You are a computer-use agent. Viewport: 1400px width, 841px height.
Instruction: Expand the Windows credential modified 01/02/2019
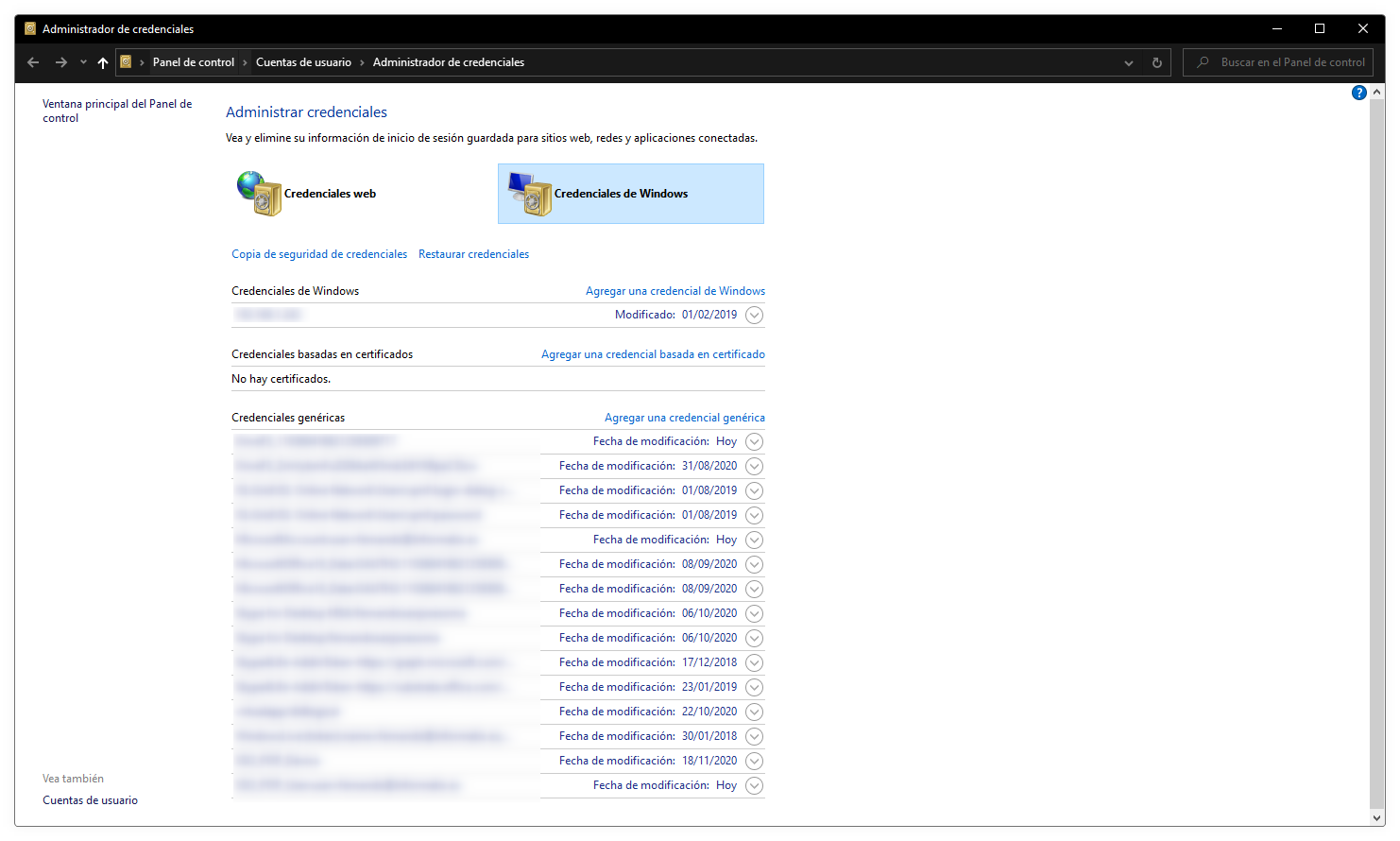753,314
